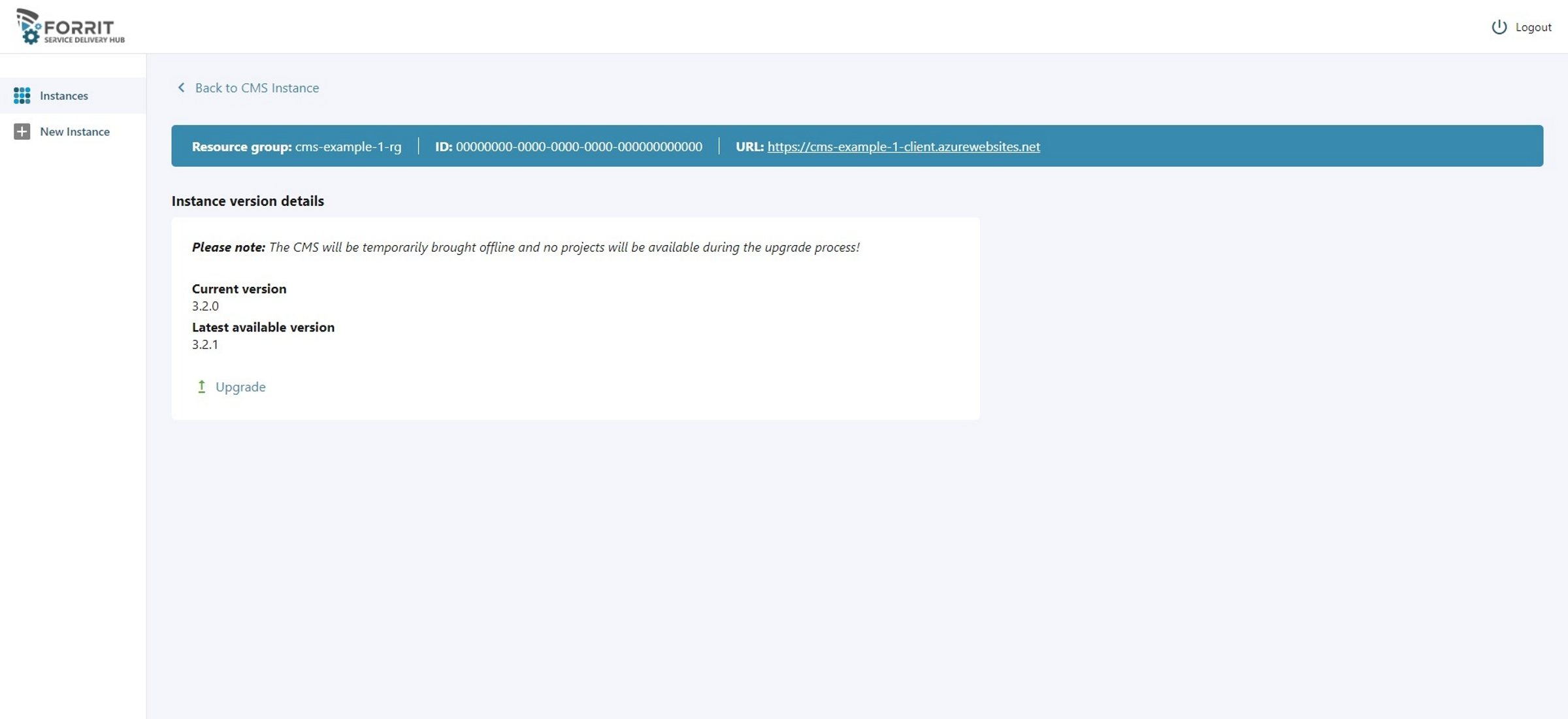This screenshot has height=719, width=1568.
Task: Click the Forrit Service Delivery Hub logo
Action: pyautogui.click(x=71, y=27)
